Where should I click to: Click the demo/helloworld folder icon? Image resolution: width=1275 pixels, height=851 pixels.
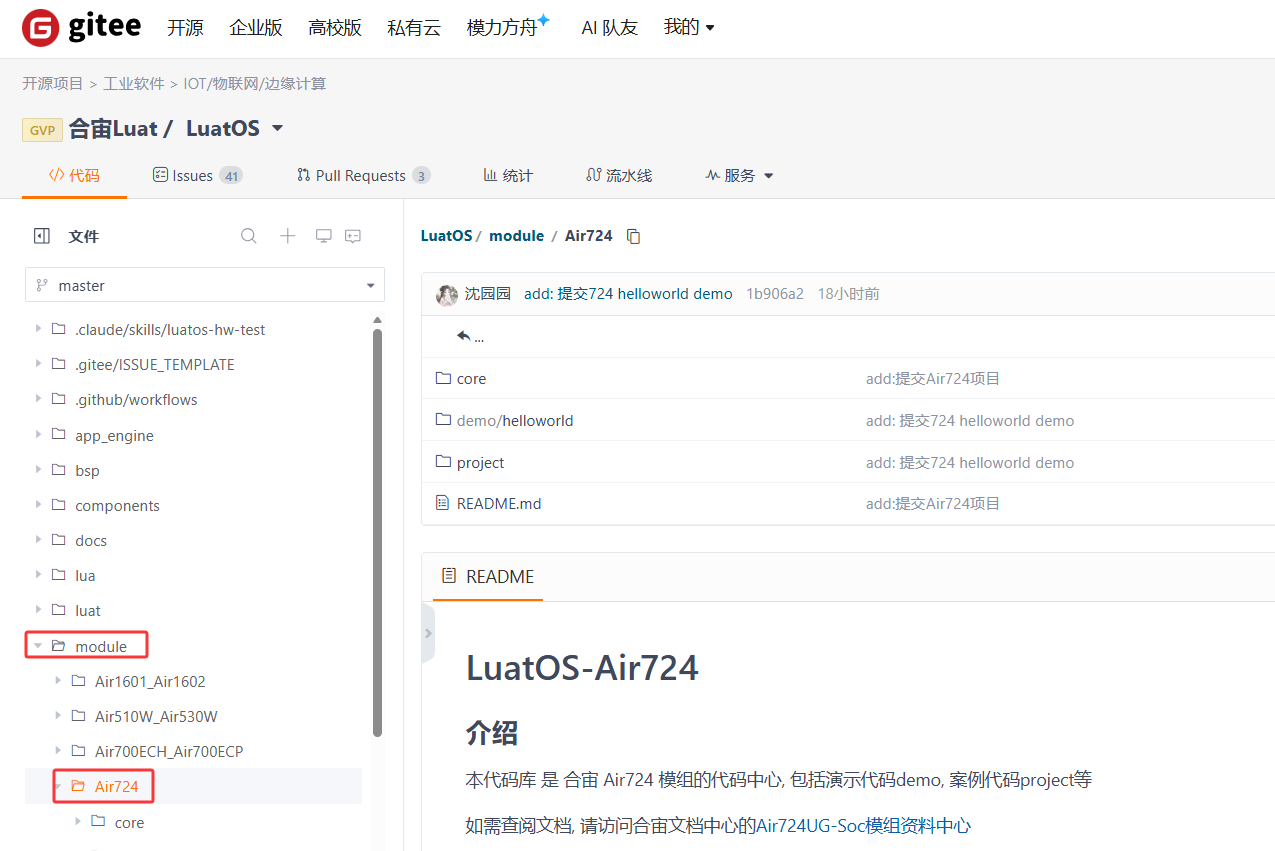click(x=444, y=420)
